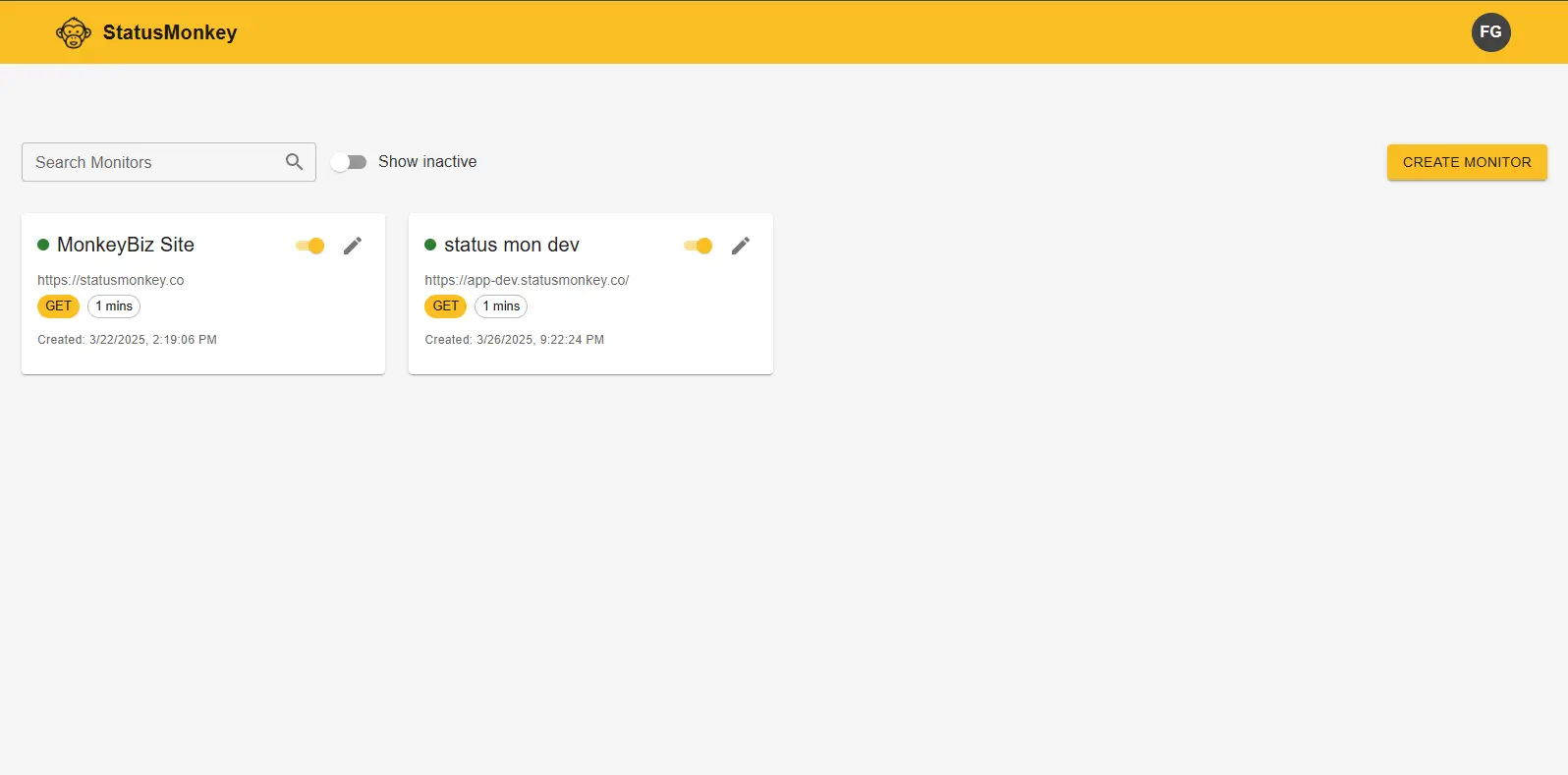Click the GET chip on status mon dev
Screen dimensions: 1568x775
(445, 306)
